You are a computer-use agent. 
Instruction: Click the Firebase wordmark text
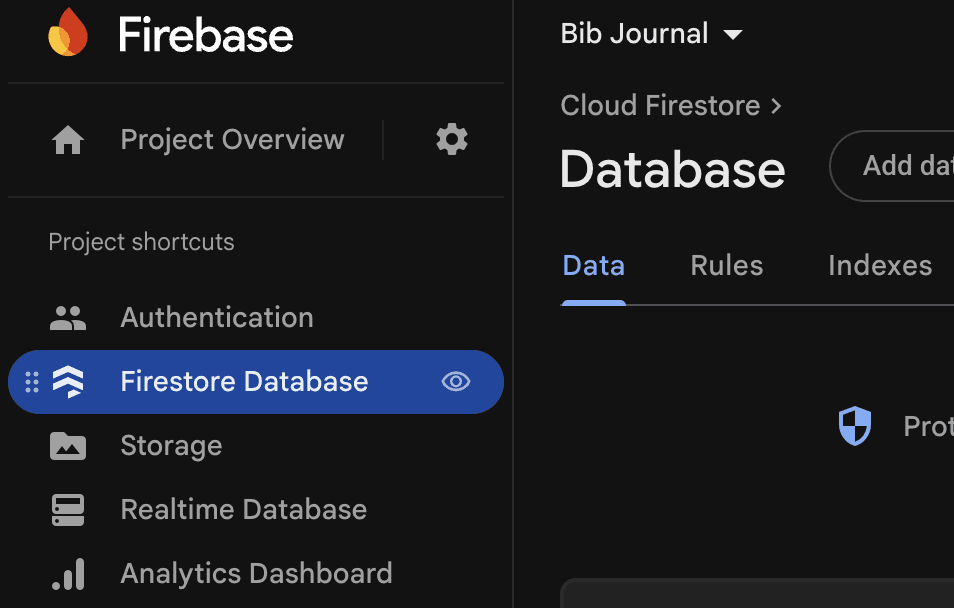click(206, 35)
